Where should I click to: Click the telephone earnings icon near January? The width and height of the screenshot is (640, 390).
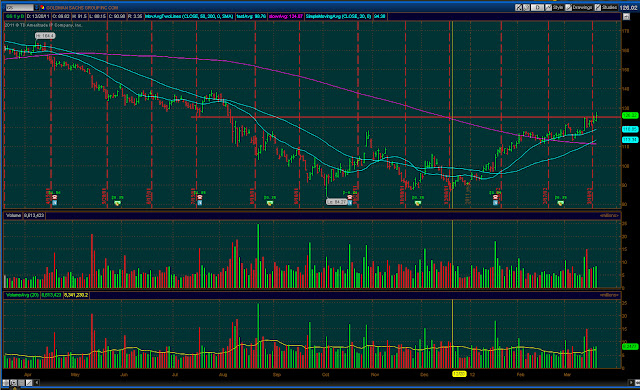pyautogui.click(x=495, y=197)
